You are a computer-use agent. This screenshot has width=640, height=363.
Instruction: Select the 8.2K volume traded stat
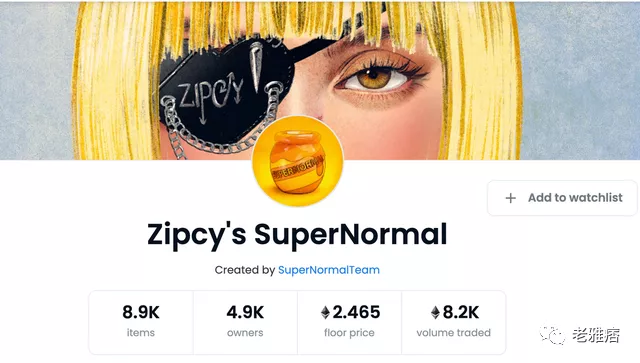[x=454, y=322]
